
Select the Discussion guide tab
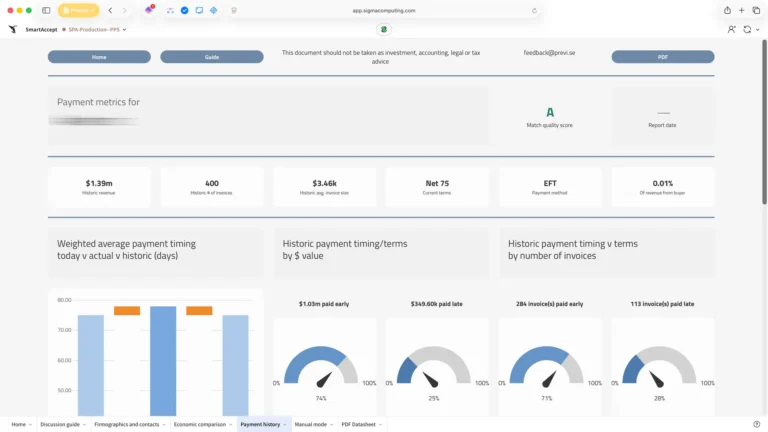tap(59, 425)
